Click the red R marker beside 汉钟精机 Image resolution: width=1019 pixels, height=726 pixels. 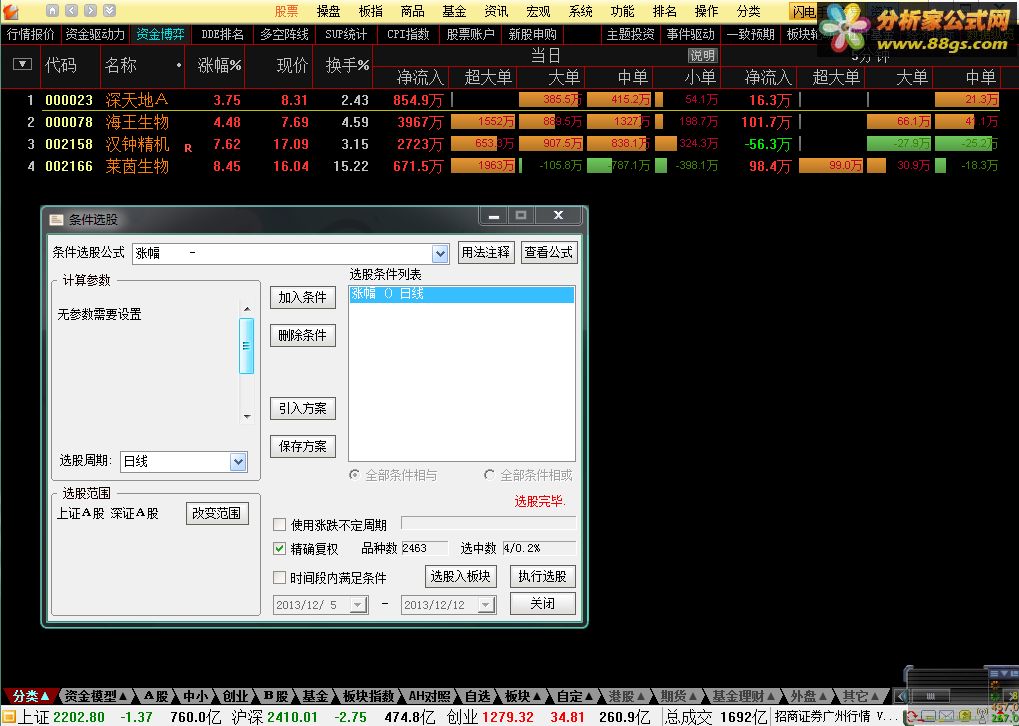point(188,148)
